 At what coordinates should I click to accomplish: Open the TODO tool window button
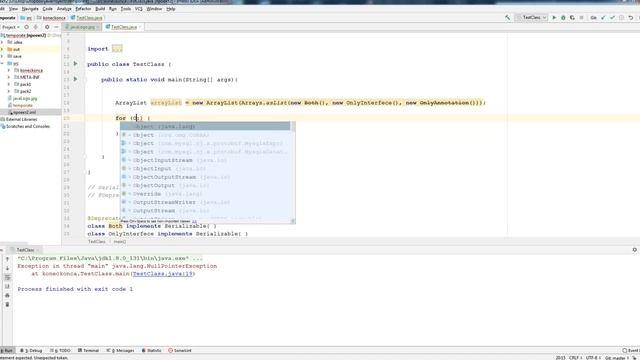(60, 351)
